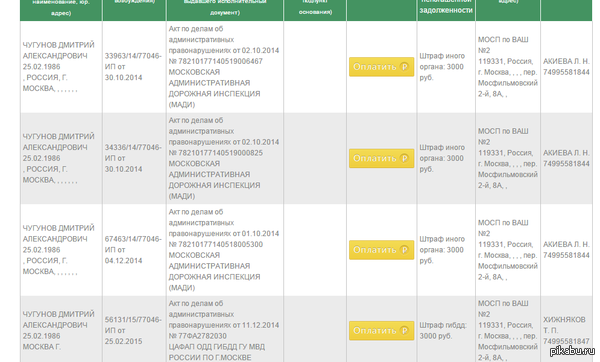Click ruble icon on first Оплатить button
Viewport: 600px width, 362px height.
(404, 67)
